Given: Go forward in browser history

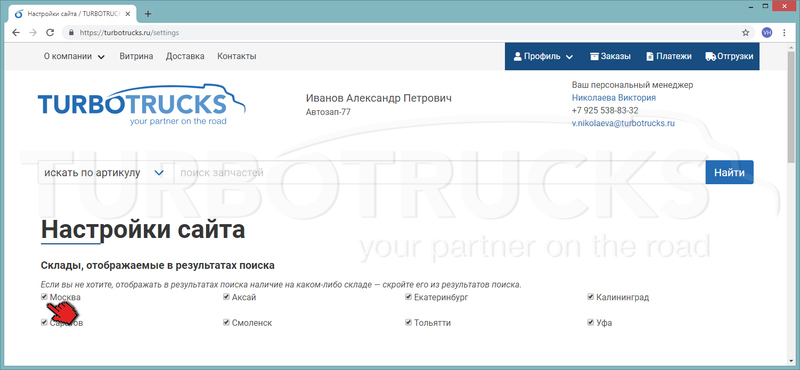Looking at the screenshot, I should [33, 32].
